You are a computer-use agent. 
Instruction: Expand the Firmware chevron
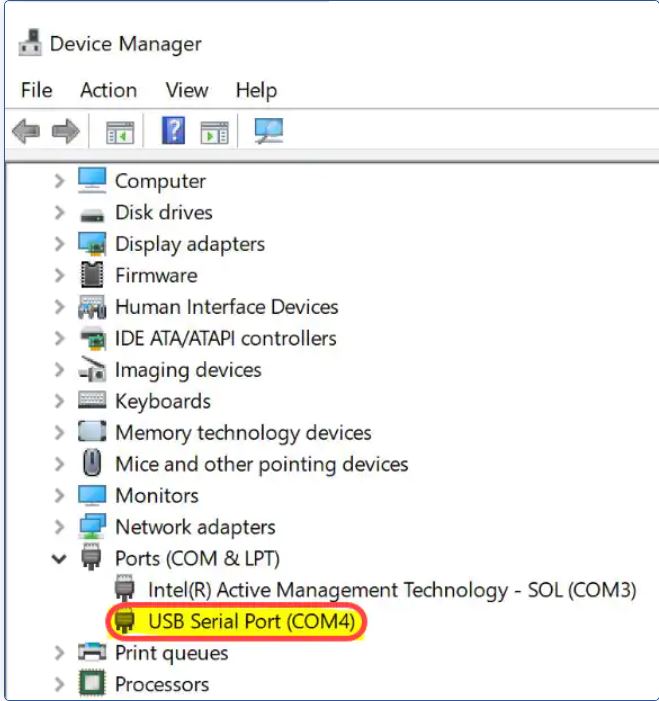(59, 275)
